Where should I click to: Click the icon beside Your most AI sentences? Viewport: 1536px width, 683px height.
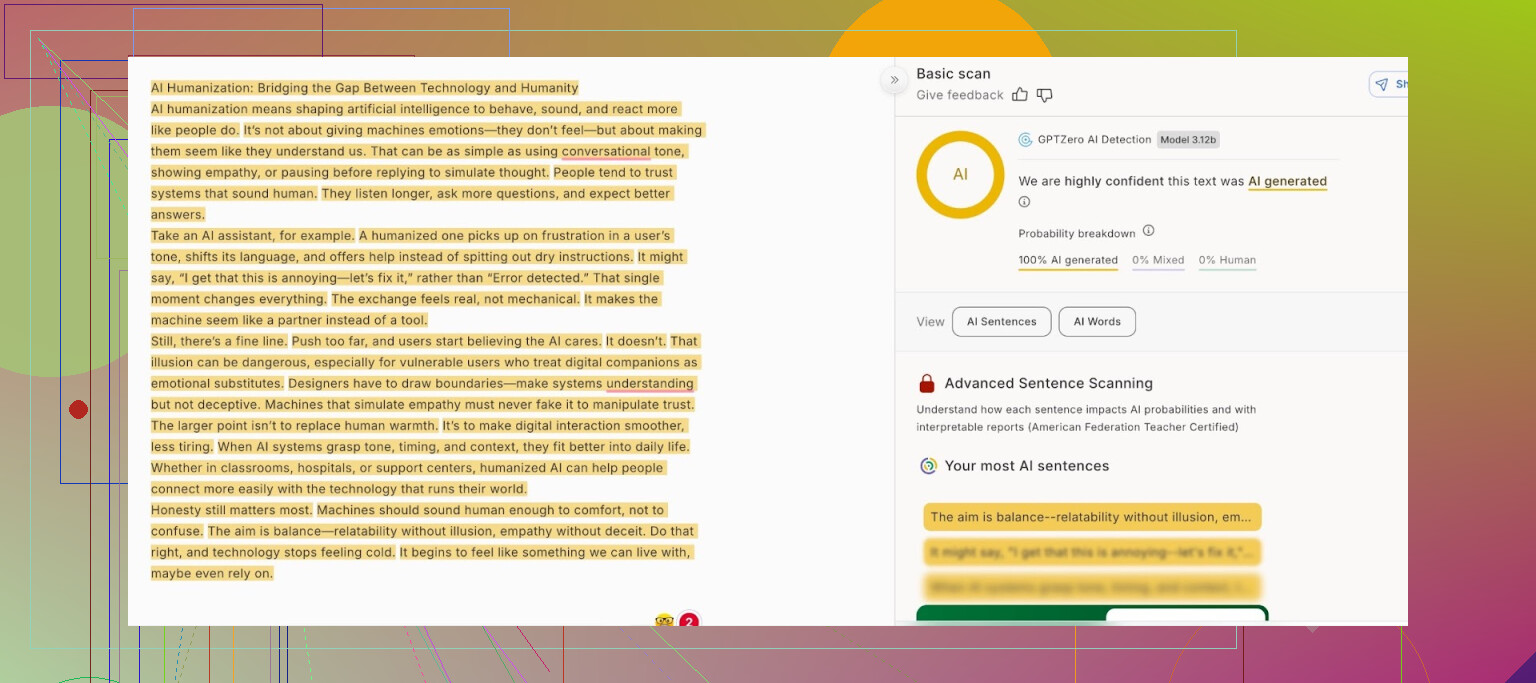pos(928,466)
